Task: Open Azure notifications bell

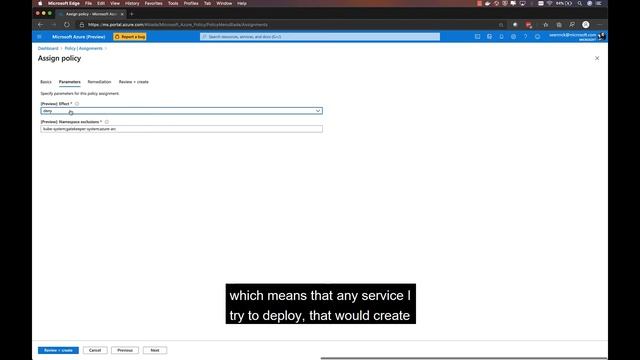Action: 501,37
